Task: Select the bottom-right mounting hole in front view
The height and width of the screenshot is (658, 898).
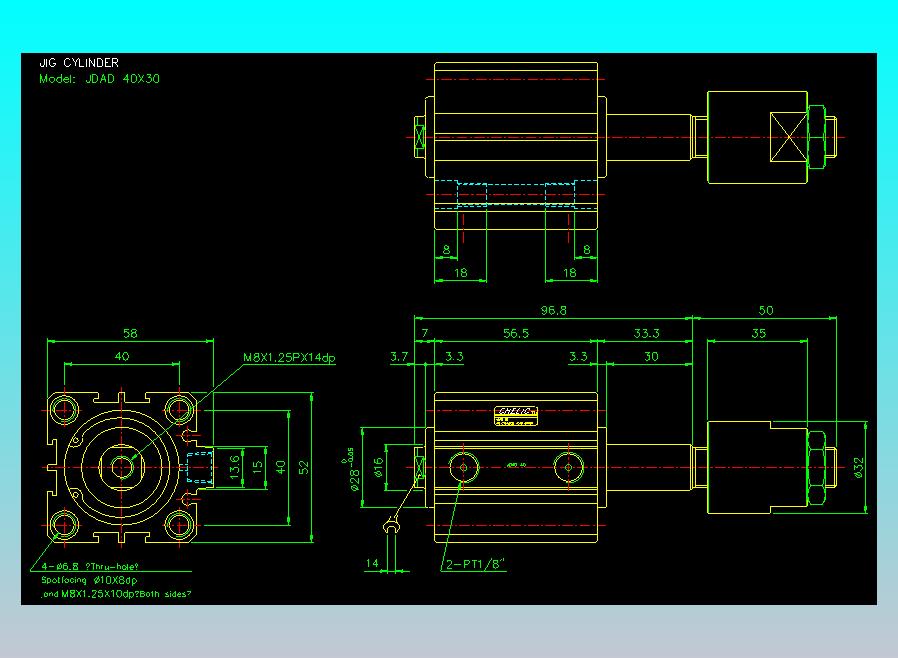Action: tap(179, 525)
